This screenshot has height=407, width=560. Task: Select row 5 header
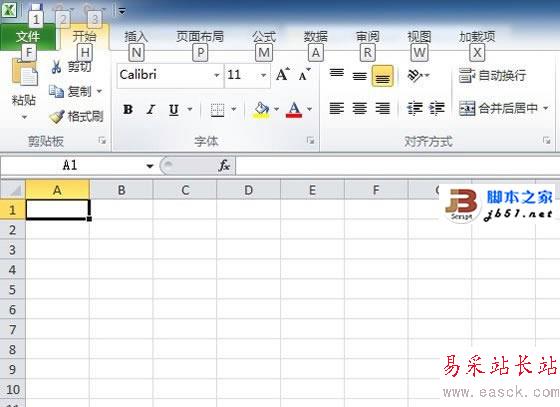[12, 289]
